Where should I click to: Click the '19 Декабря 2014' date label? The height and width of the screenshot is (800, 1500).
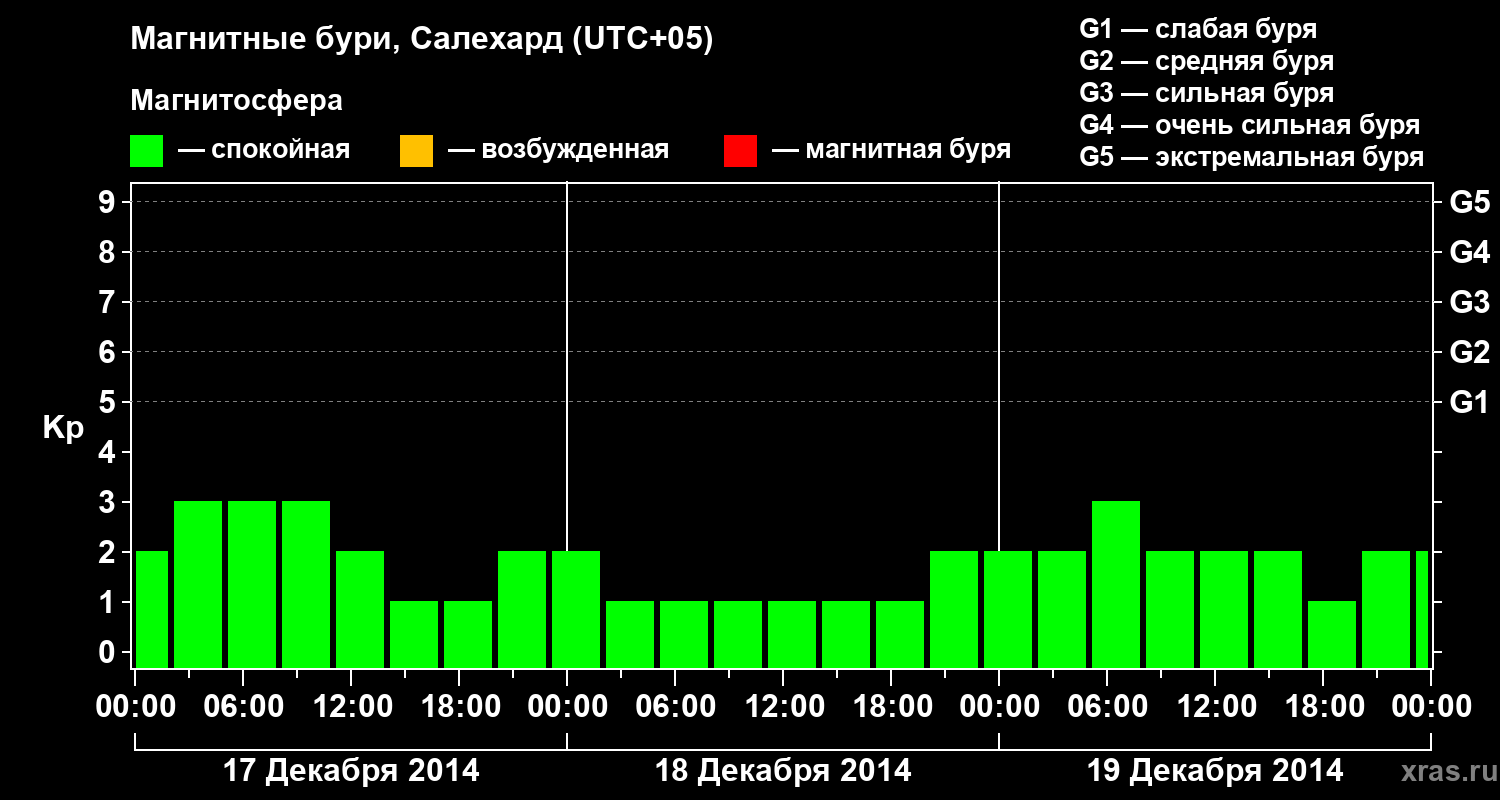click(1215, 771)
